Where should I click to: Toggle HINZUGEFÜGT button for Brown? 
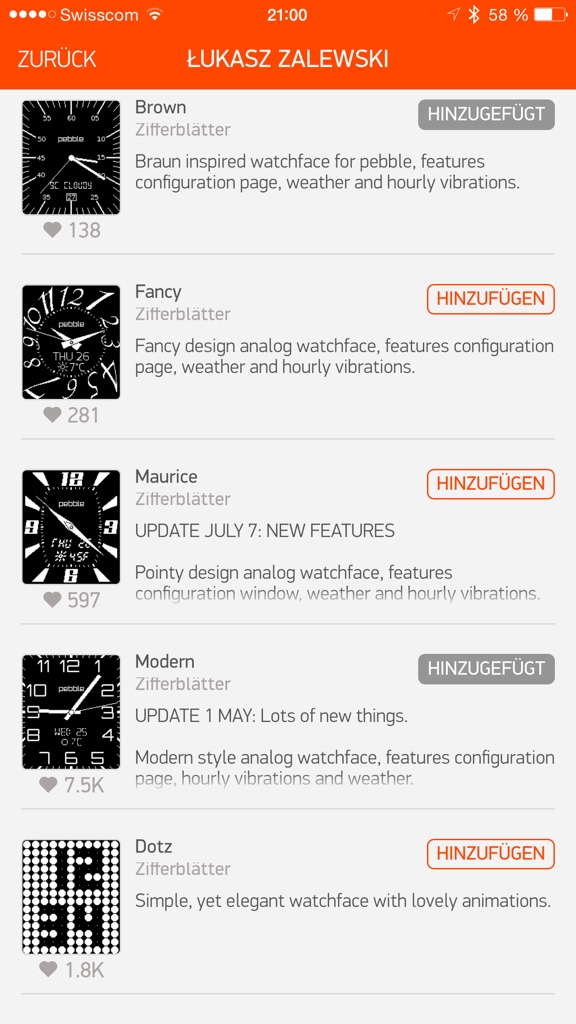coord(487,114)
